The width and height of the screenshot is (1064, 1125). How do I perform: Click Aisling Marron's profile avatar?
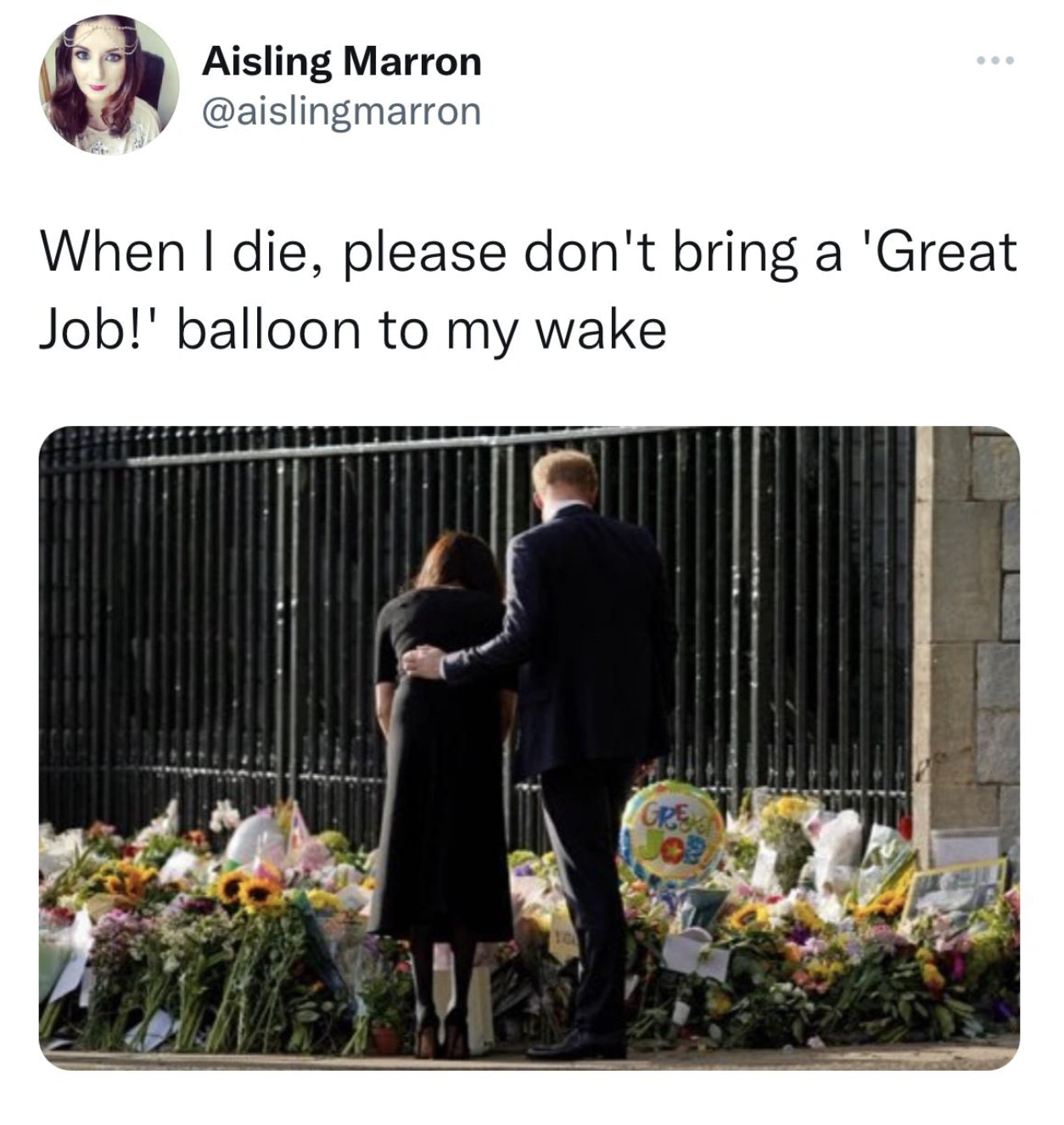[109, 84]
